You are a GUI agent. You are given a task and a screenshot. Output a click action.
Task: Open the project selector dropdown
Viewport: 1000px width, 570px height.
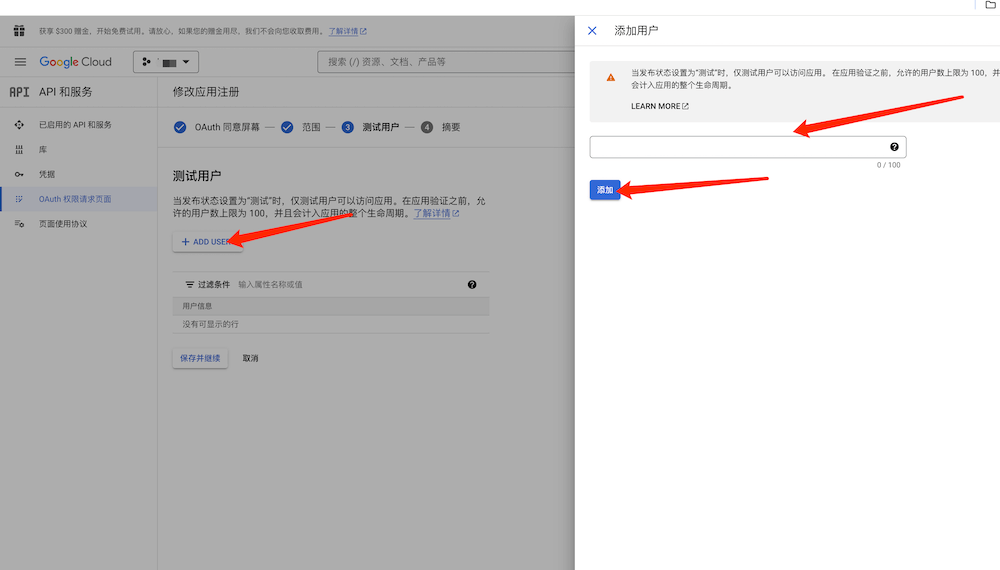coord(166,62)
